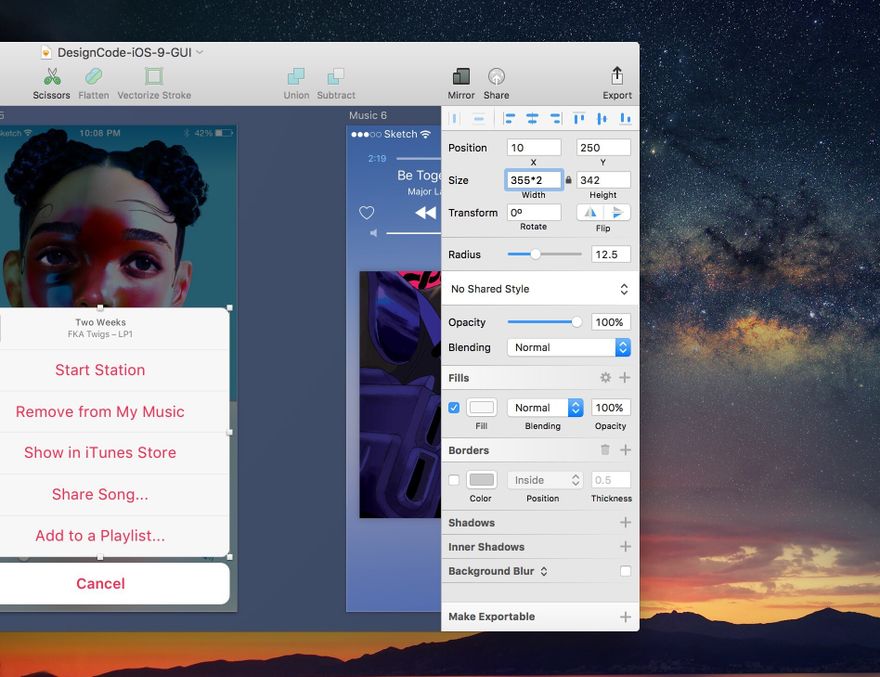Click the Vectorize Stroke icon

click(154, 76)
